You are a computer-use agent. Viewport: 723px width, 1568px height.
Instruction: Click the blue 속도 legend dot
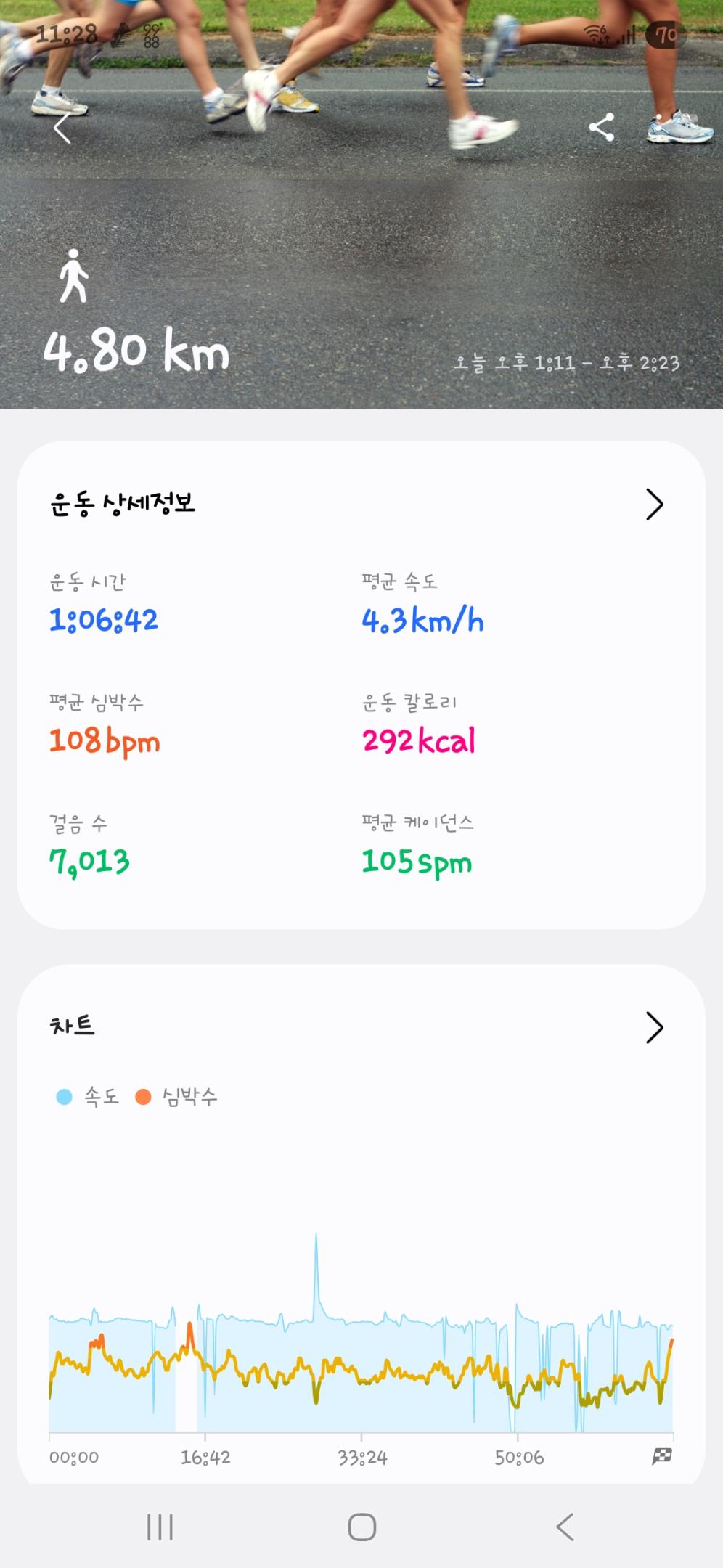coord(65,1096)
